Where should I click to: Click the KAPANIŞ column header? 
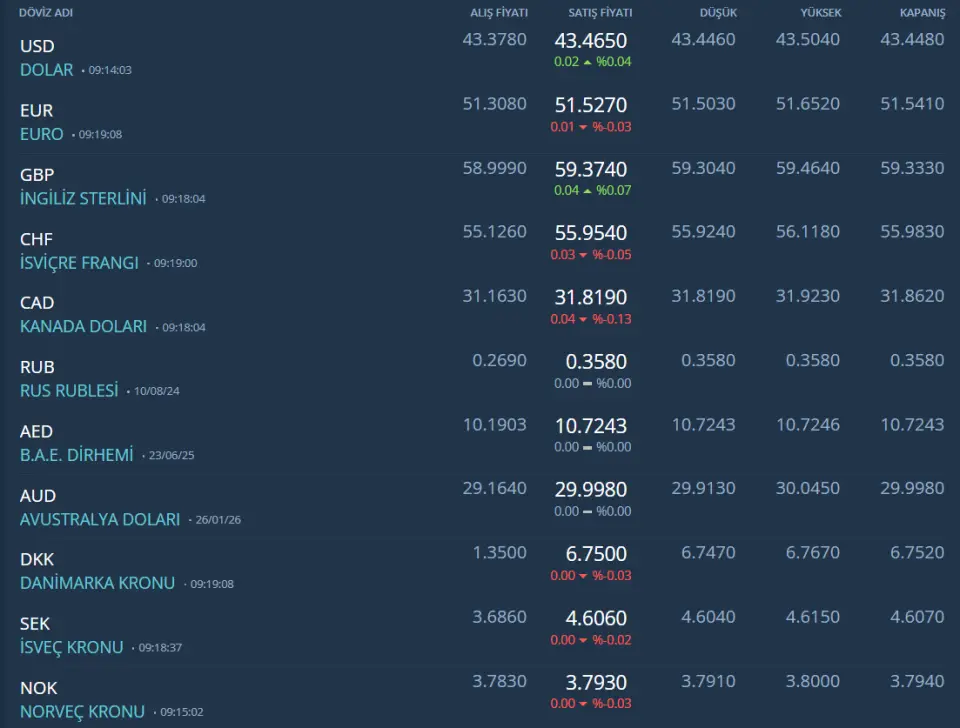922,13
